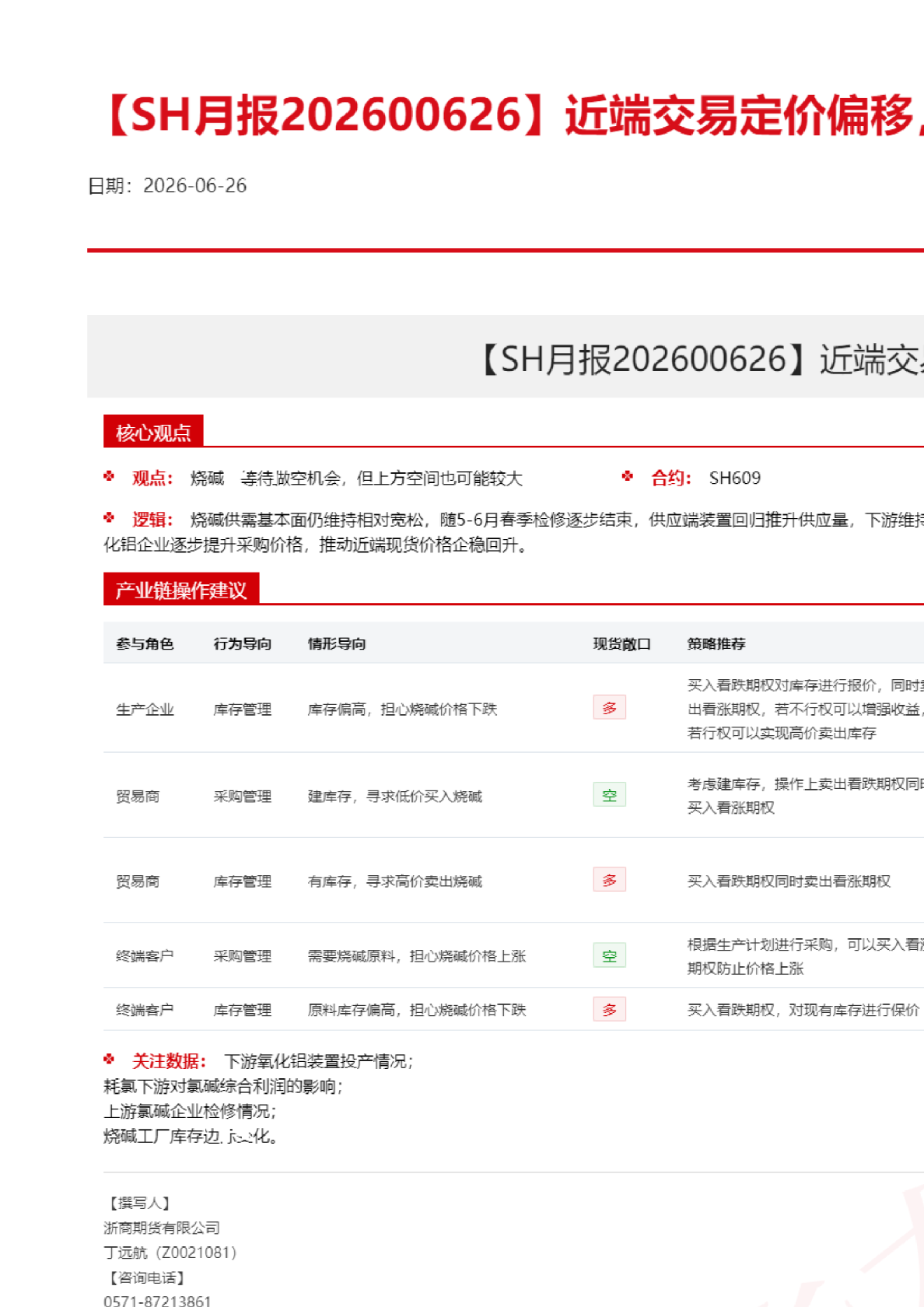Screen dimensions: 924x1307
Task: Click the 情形导向 column header
Action: pos(337,643)
